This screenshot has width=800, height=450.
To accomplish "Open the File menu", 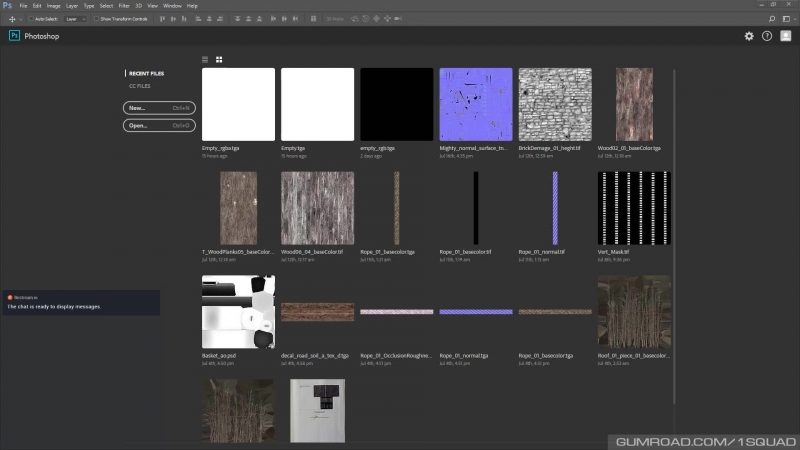I will (x=23, y=6).
